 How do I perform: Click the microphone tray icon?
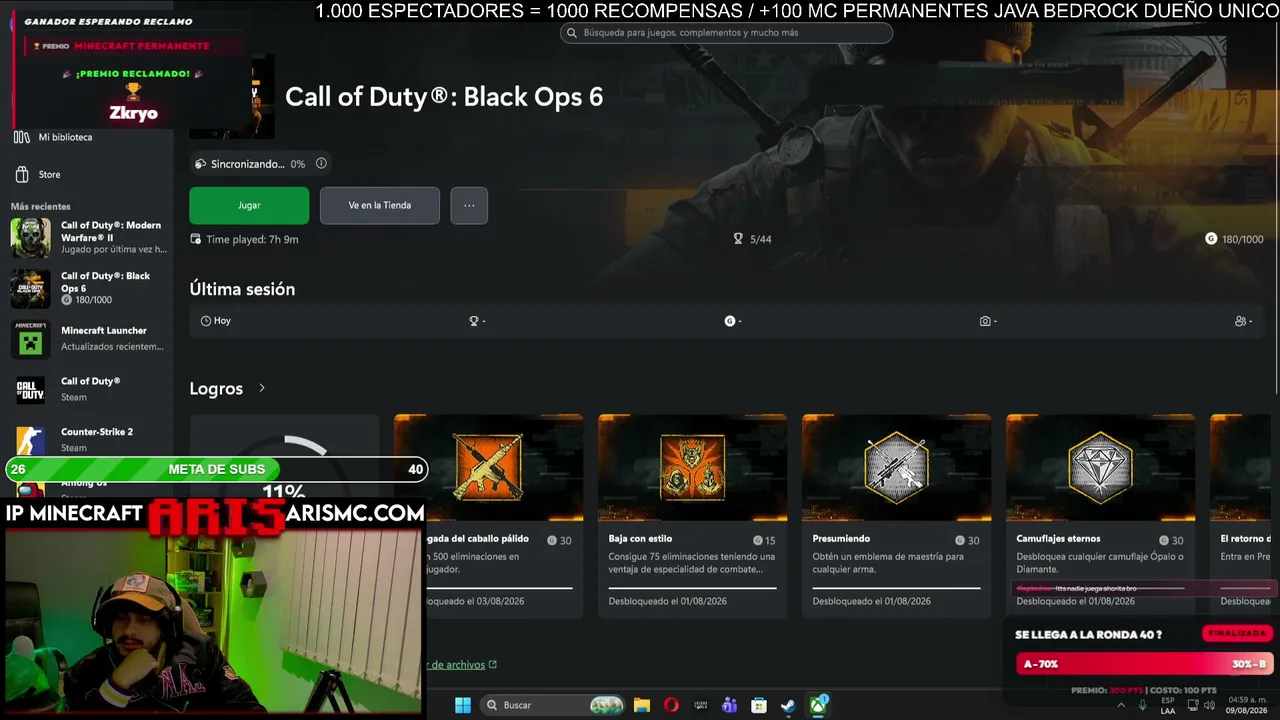[x=1143, y=705]
